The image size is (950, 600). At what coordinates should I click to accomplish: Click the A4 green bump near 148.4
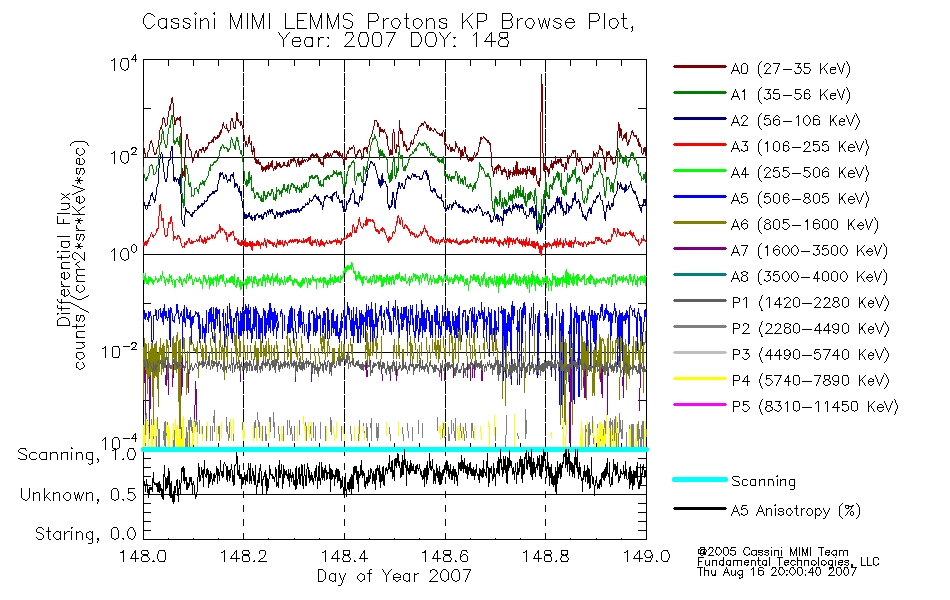tap(350, 269)
